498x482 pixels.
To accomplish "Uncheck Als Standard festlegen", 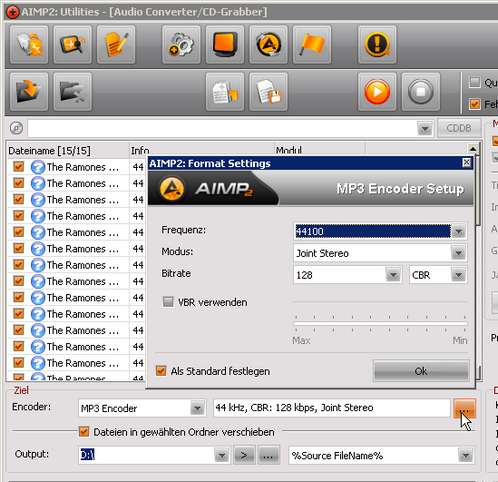I will 161,371.
